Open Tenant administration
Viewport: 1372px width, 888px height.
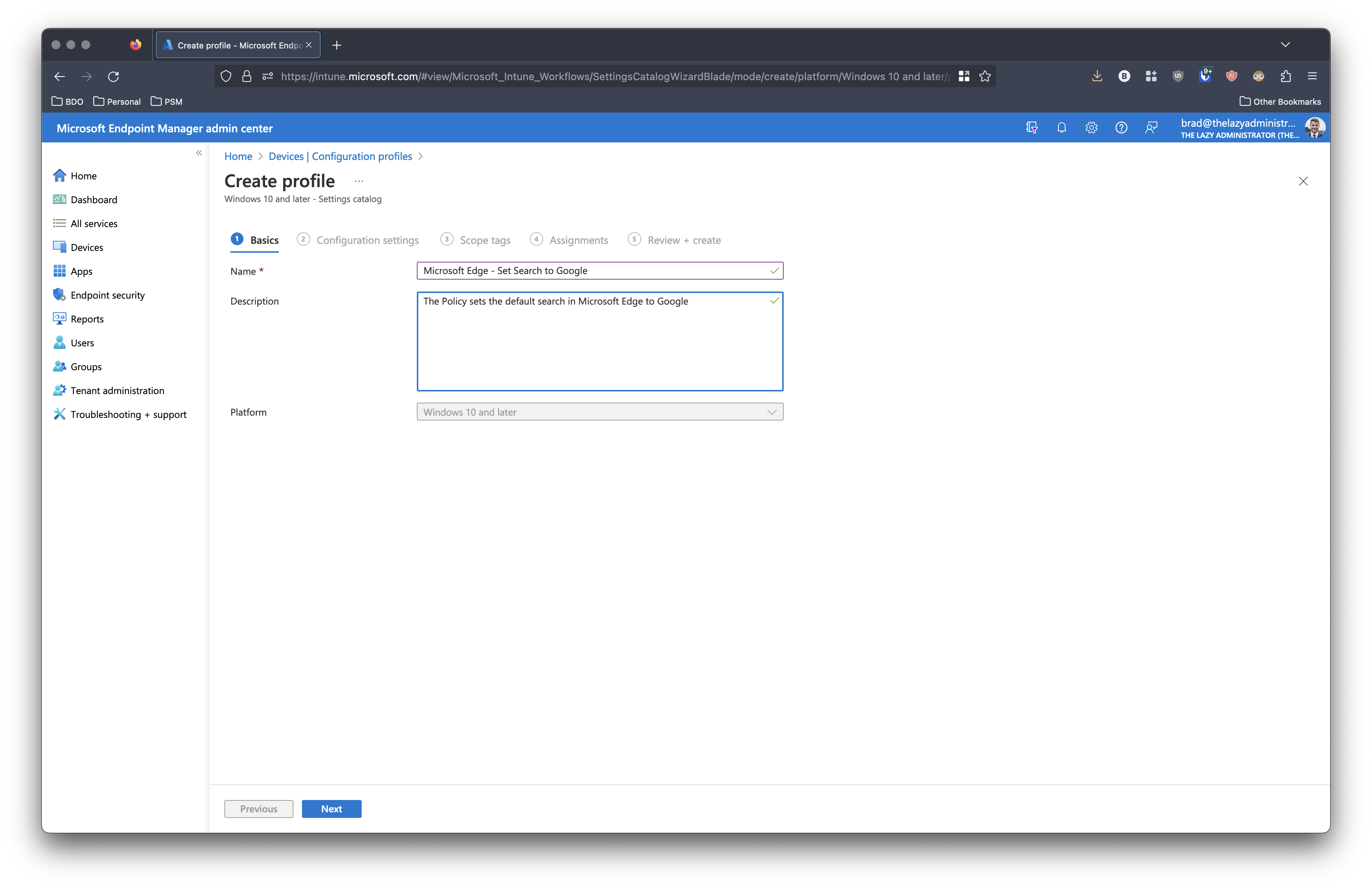coord(109,390)
